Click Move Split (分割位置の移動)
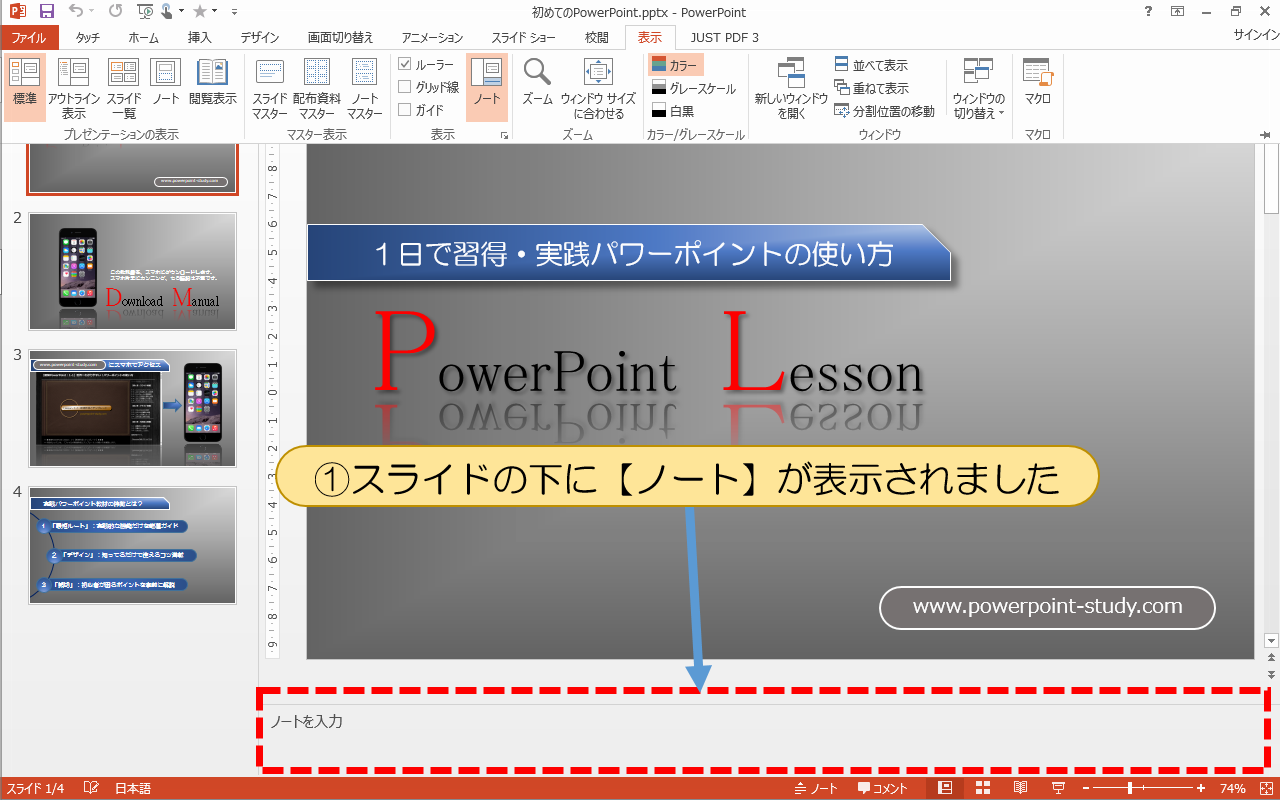The image size is (1280, 800). [x=884, y=111]
